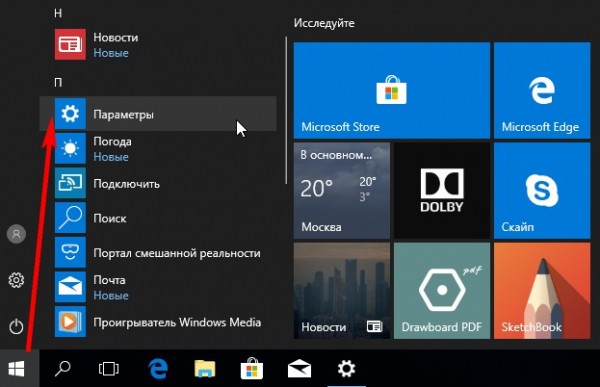Open the Microsoft Store tile
This screenshot has width=600, height=387.
click(x=391, y=90)
